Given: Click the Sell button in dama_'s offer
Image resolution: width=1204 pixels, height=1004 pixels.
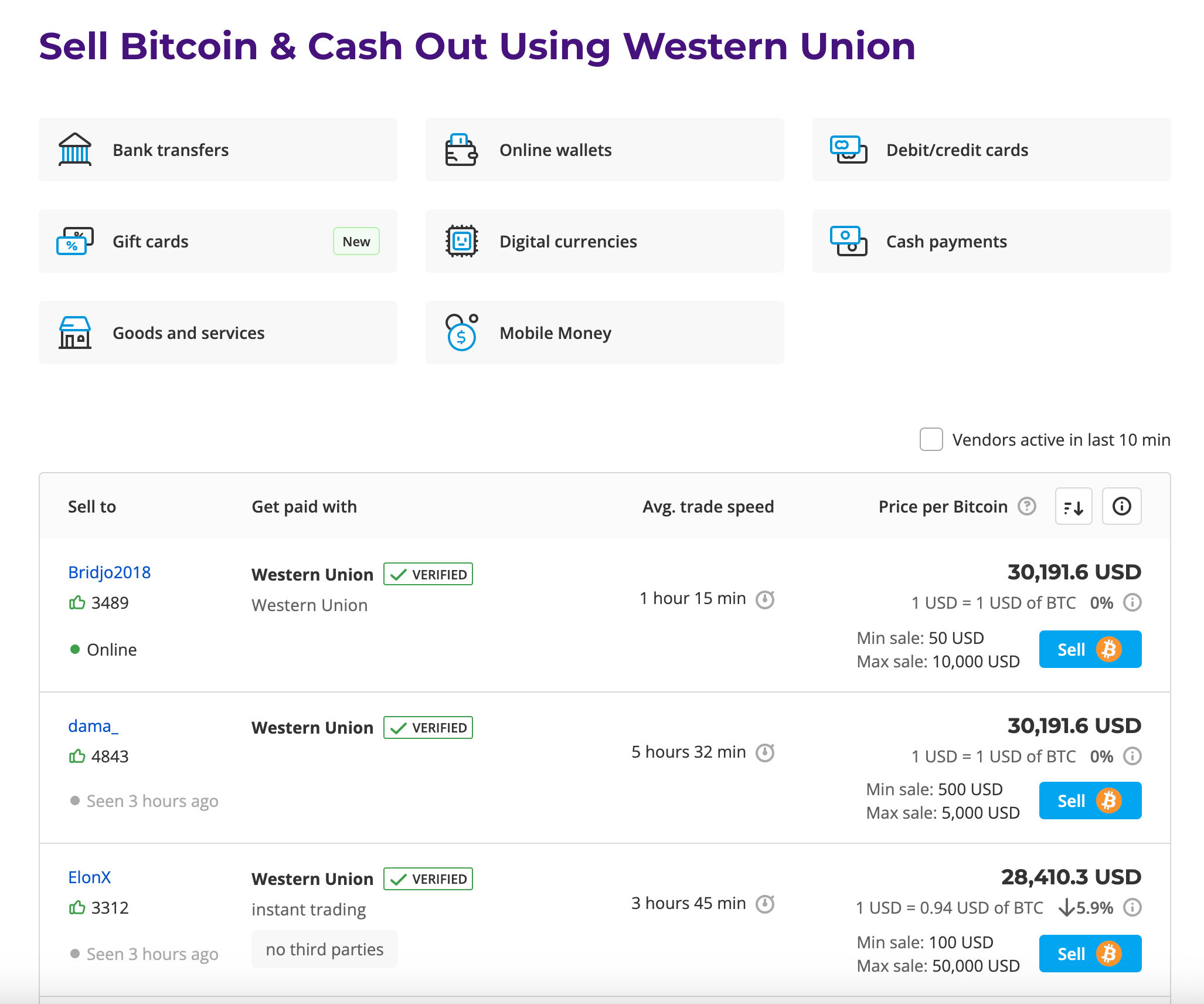Looking at the screenshot, I should (x=1090, y=801).
